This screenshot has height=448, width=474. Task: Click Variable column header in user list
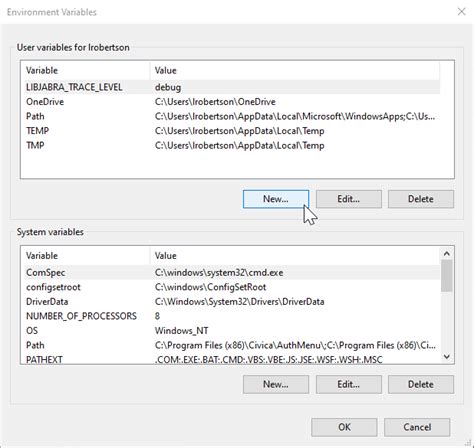pos(86,71)
